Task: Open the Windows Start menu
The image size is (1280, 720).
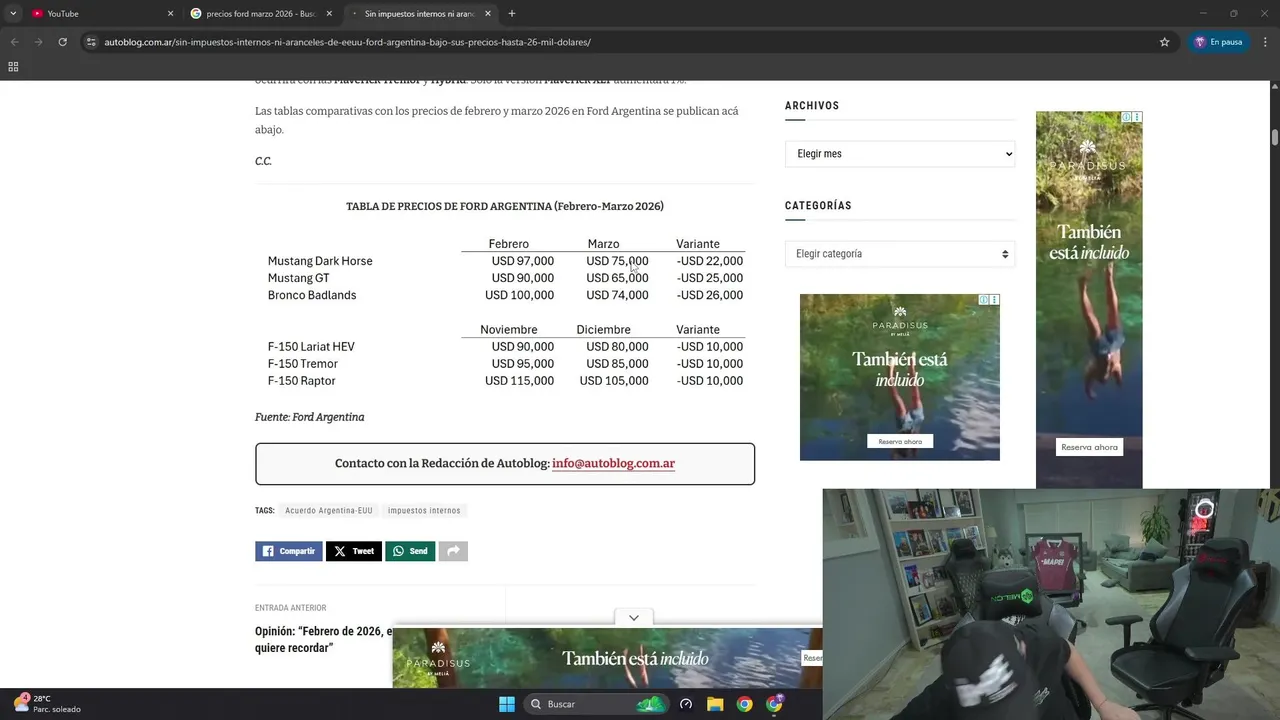Action: pos(506,704)
